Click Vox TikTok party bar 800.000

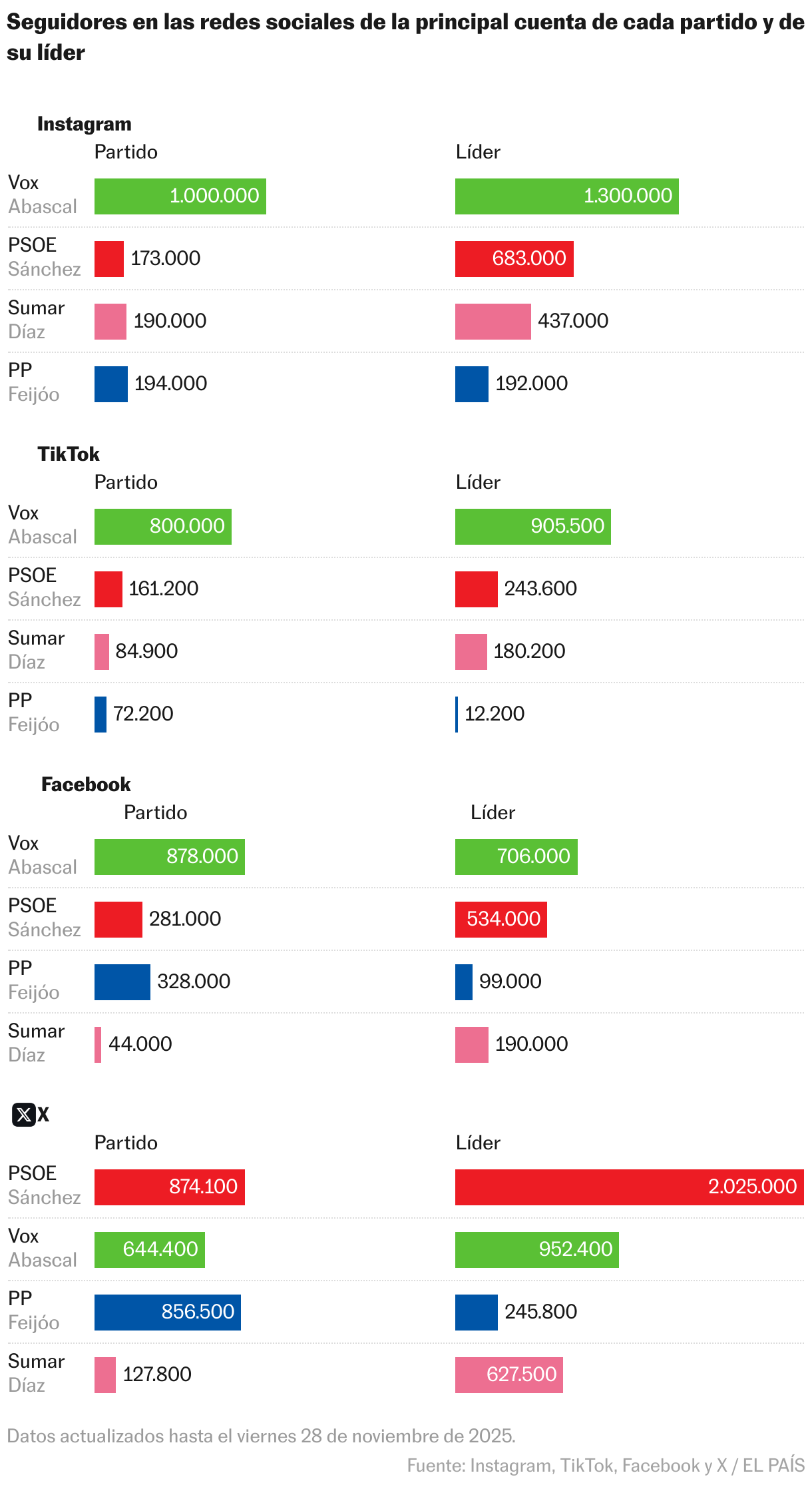(x=162, y=527)
